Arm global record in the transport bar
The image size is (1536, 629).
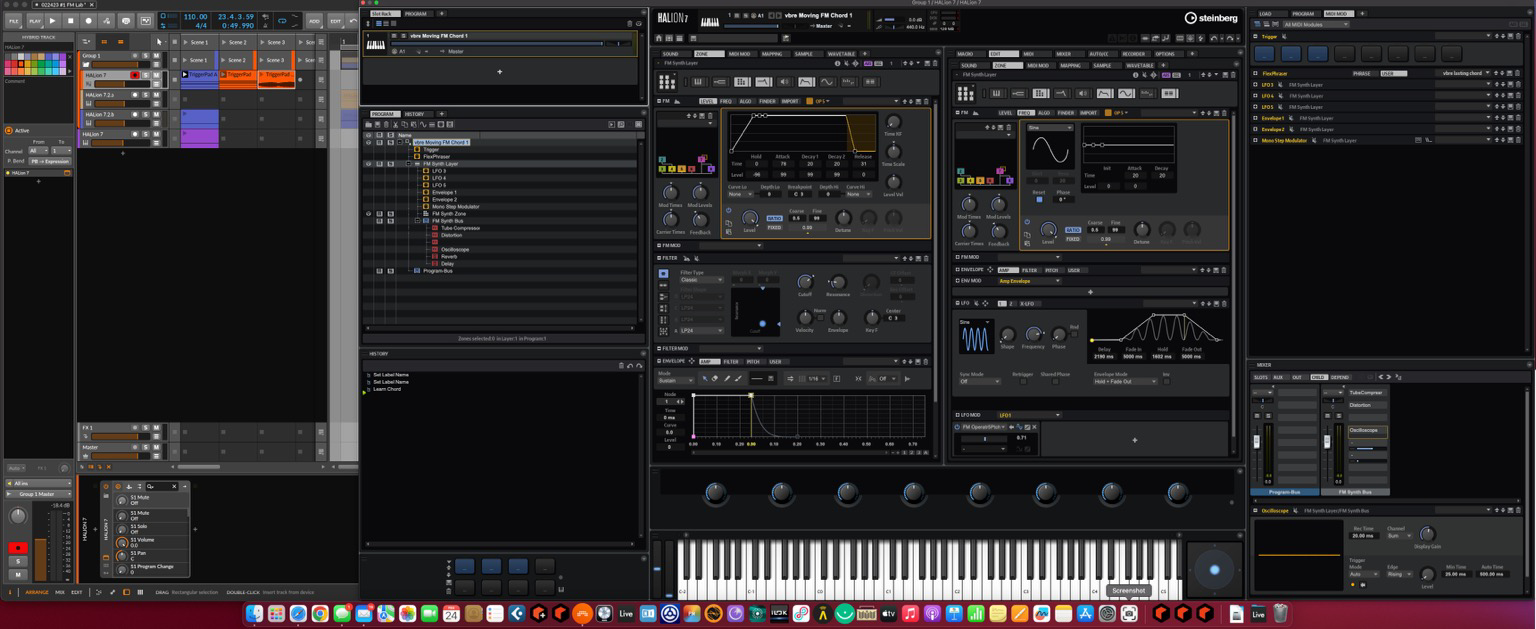88,21
